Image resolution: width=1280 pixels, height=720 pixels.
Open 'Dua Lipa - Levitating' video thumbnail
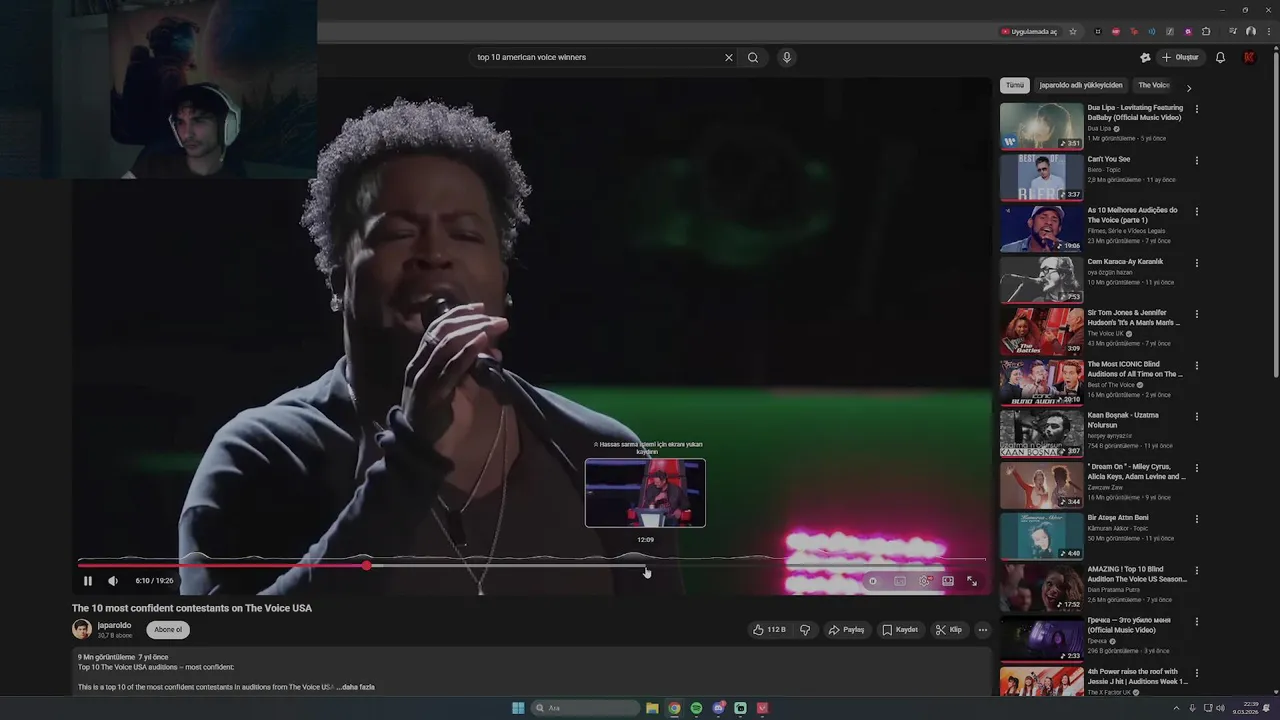1041,126
